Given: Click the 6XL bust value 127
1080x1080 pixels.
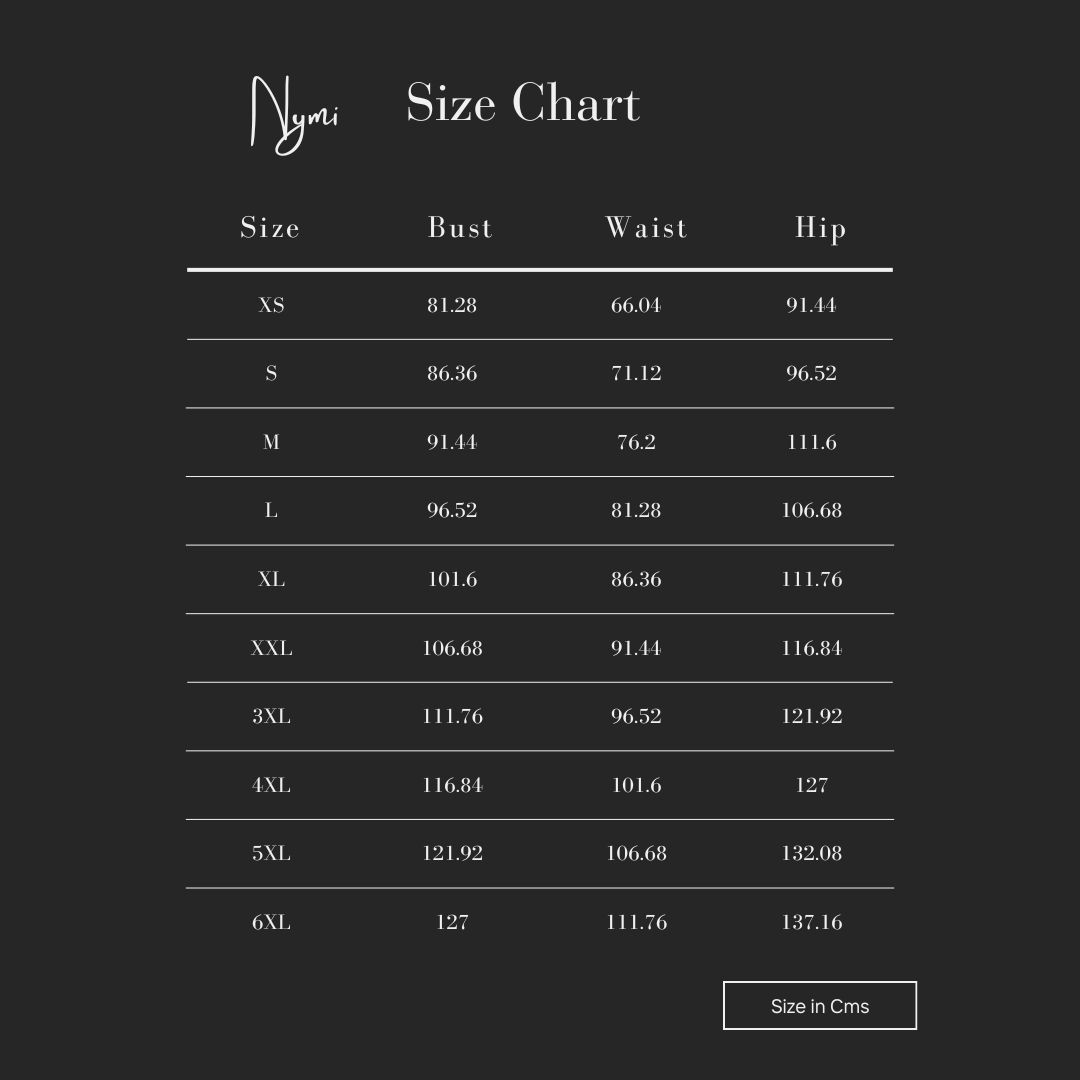Looking at the screenshot, I should coord(452,922).
